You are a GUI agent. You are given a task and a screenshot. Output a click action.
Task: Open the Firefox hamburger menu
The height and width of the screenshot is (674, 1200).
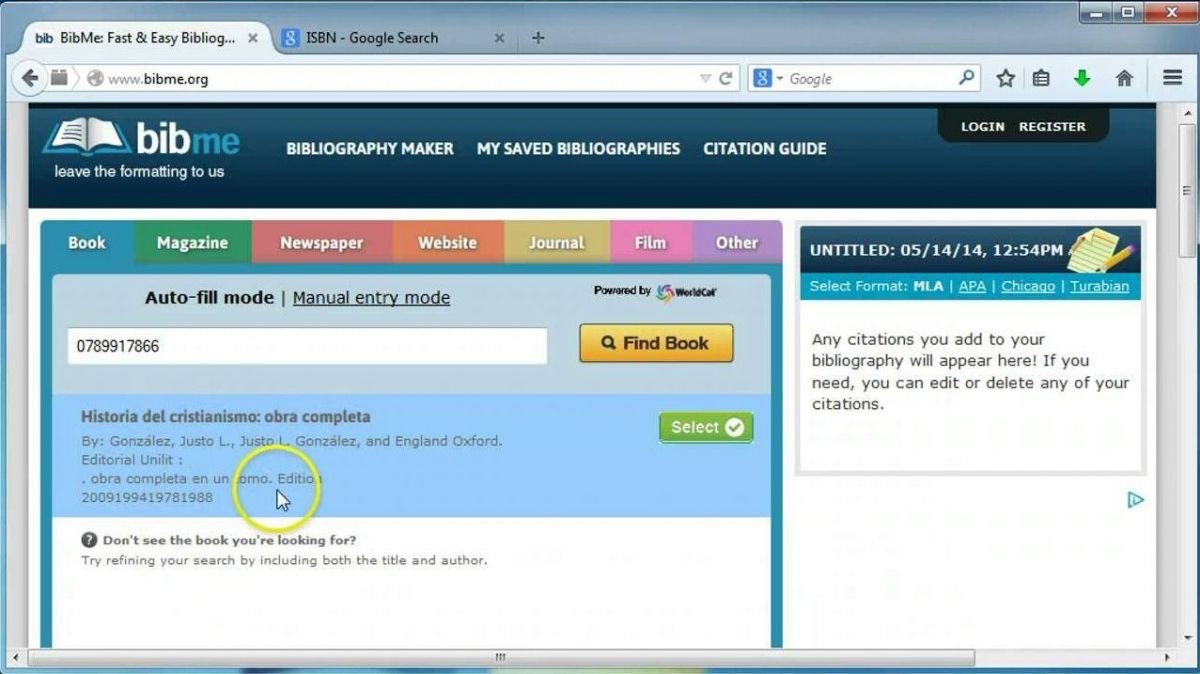click(1172, 78)
